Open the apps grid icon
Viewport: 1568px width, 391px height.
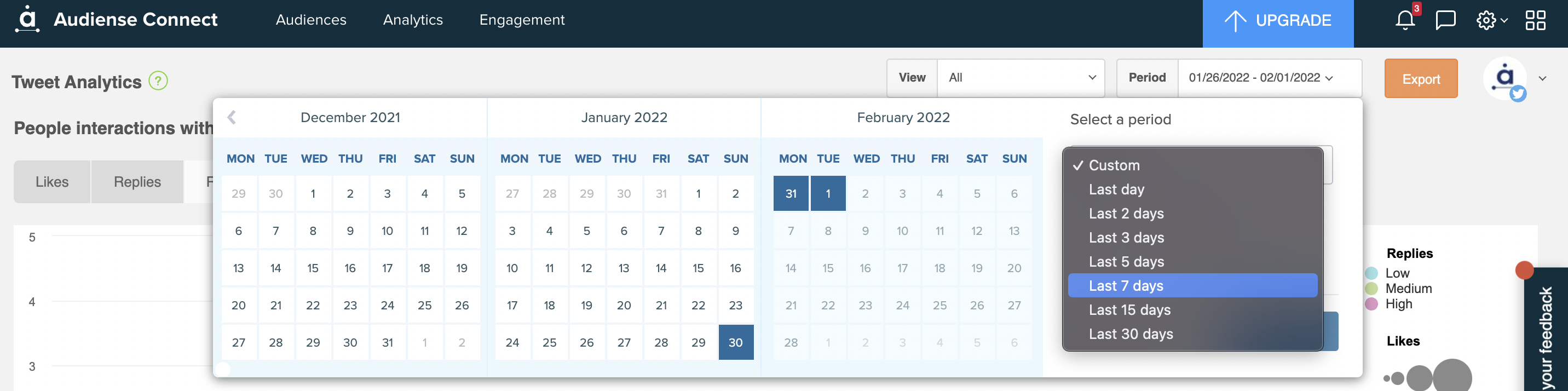tap(1535, 20)
